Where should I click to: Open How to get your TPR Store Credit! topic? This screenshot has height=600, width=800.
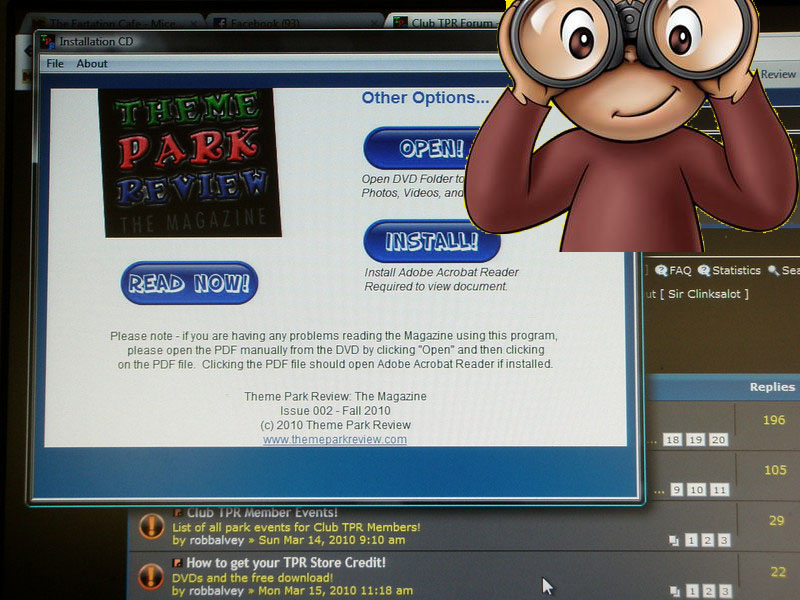pyautogui.click(x=286, y=563)
